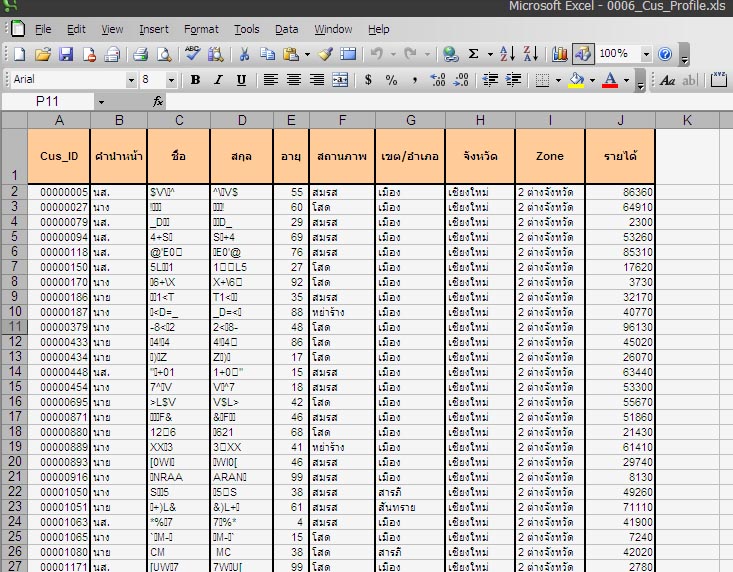Viewport: 733px width, 572px height.
Task: Open the Edit menu
Action: [x=76, y=29]
